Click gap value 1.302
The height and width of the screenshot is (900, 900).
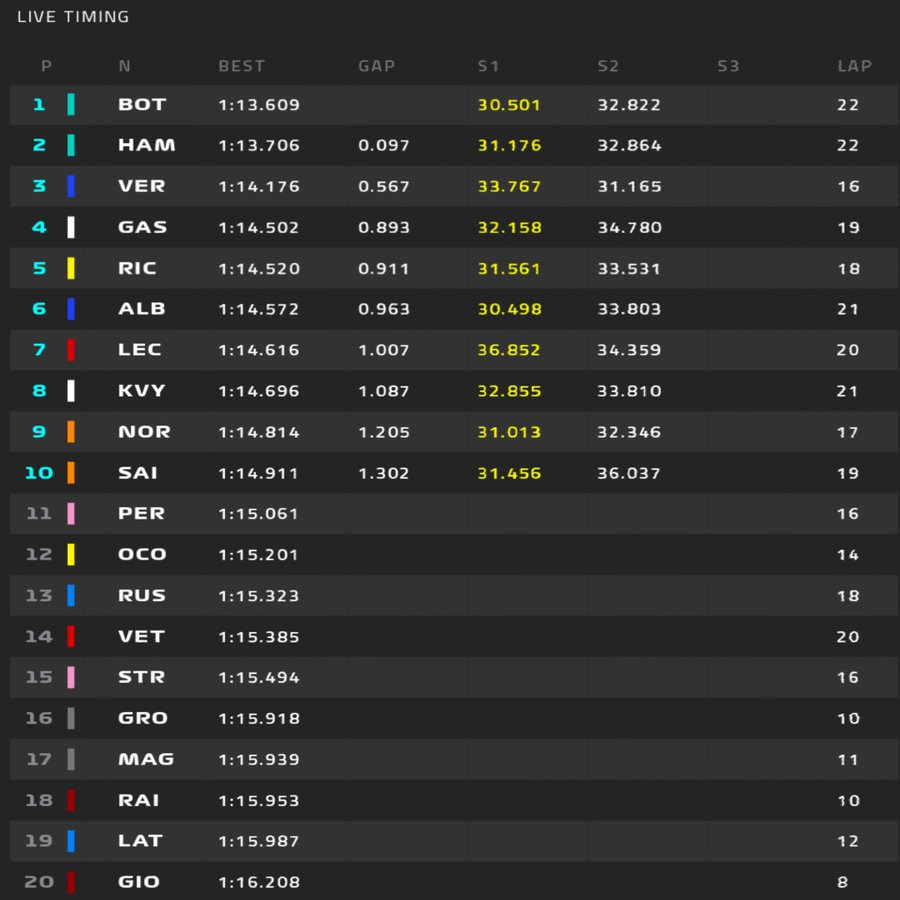(x=384, y=474)
